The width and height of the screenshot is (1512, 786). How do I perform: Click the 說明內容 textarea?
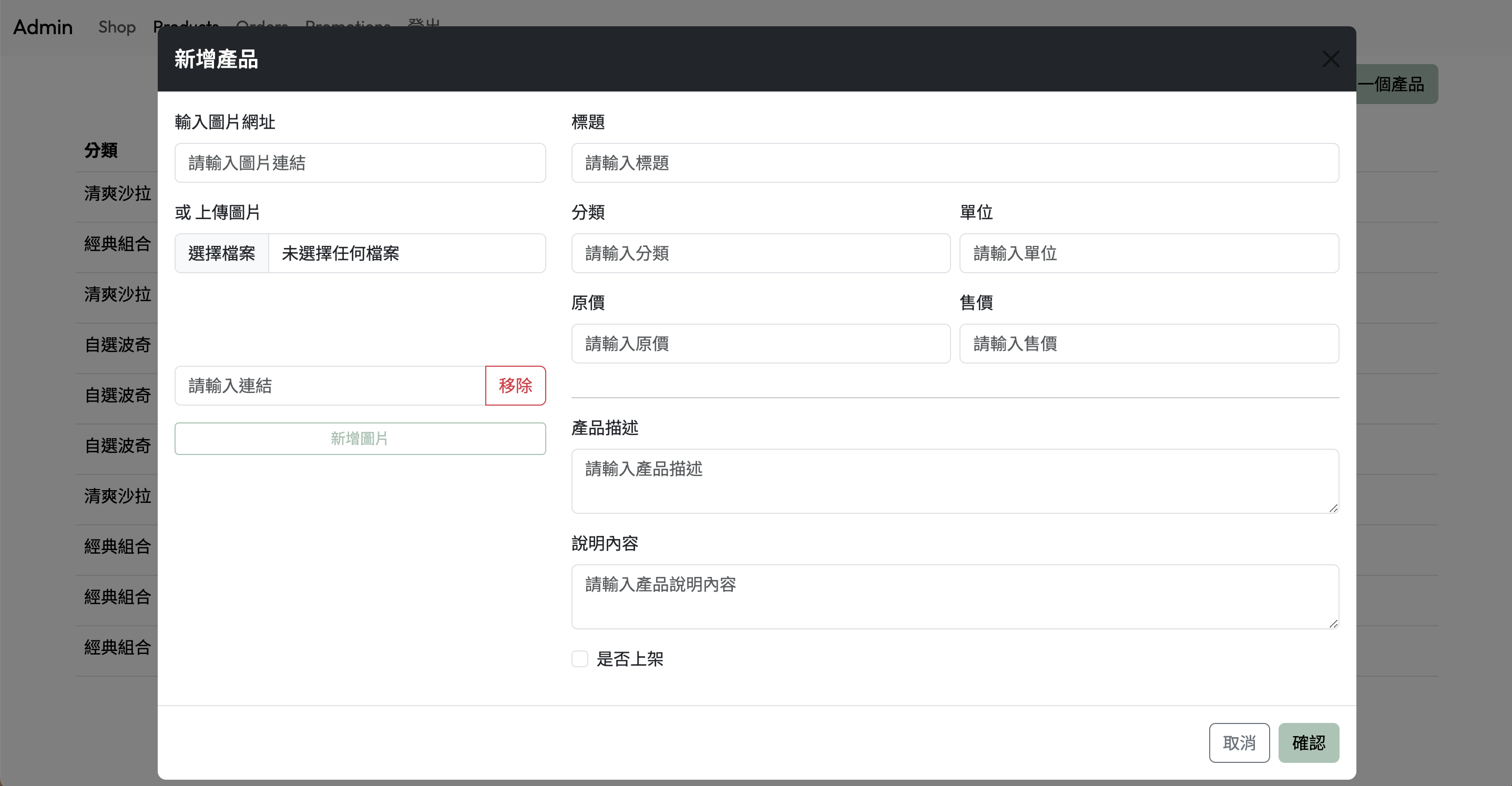pyautogui.click(x=955, y=596)
